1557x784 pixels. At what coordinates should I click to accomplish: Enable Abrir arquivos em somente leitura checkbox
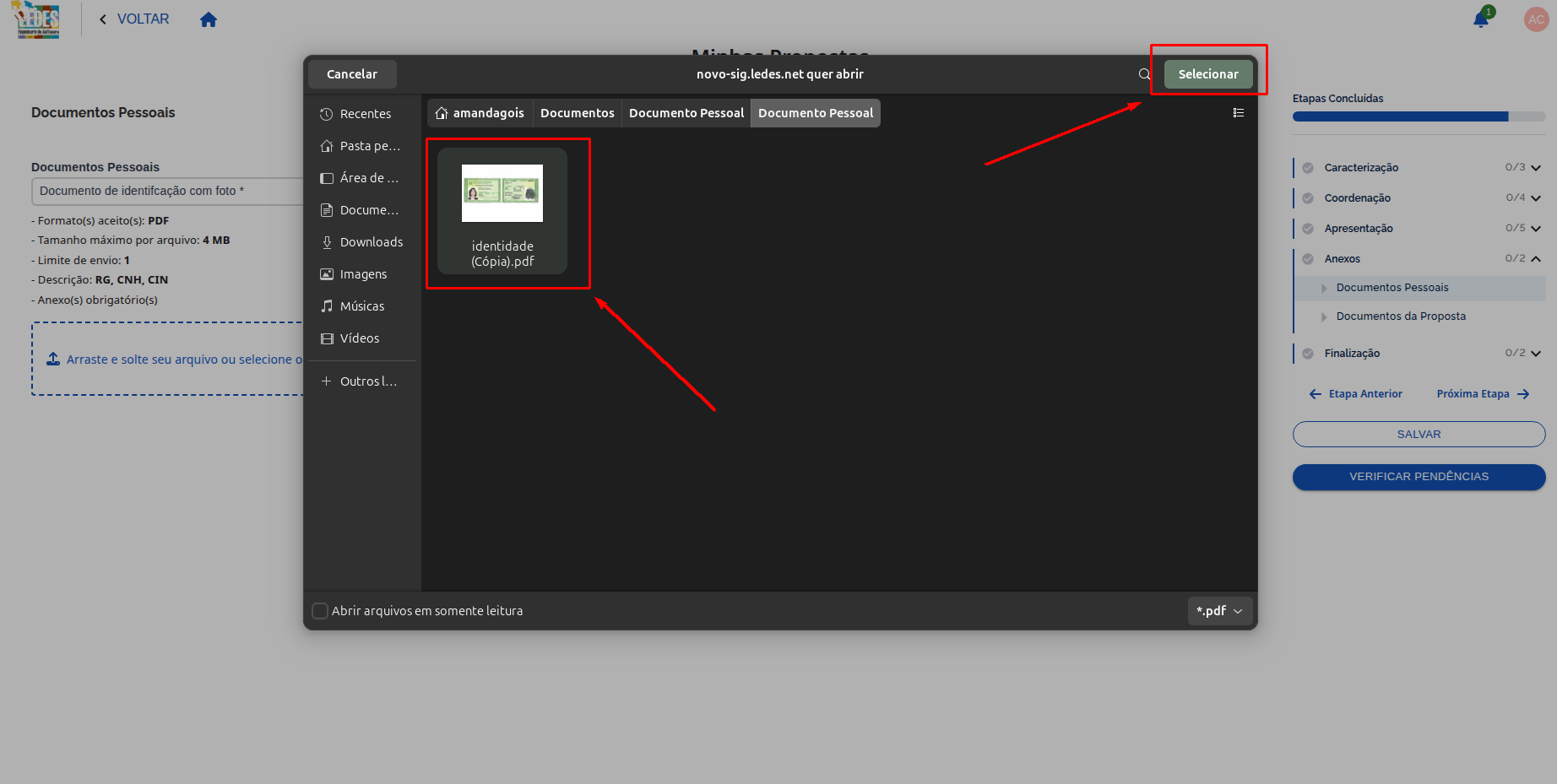[320, 611]
